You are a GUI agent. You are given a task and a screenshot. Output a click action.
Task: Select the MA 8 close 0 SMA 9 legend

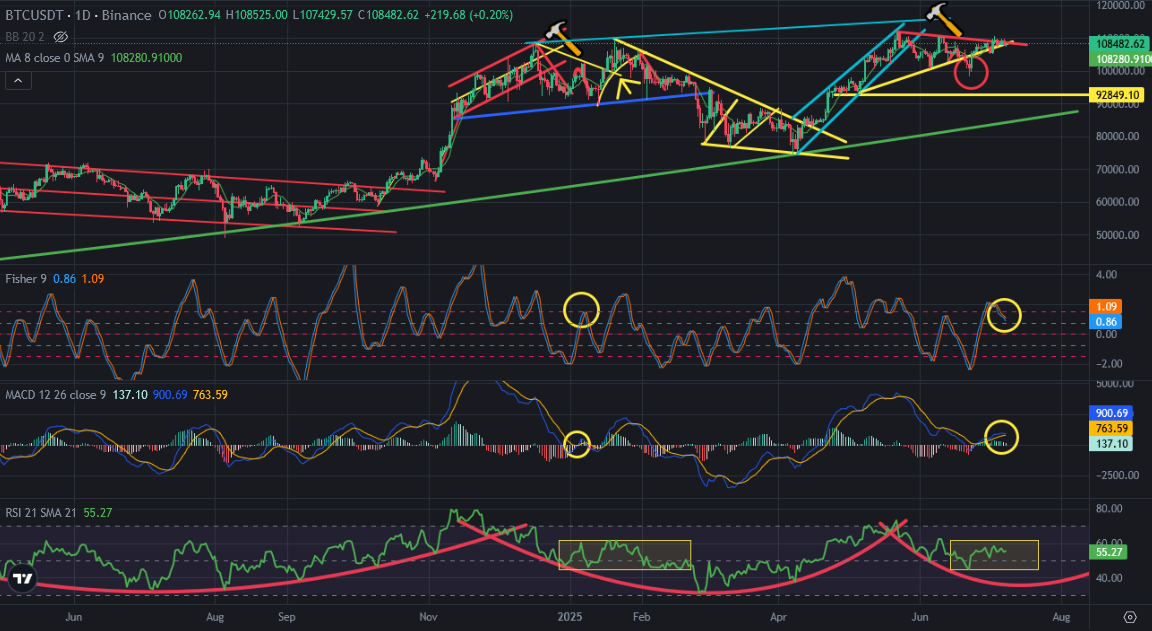(x=56, y=57)
